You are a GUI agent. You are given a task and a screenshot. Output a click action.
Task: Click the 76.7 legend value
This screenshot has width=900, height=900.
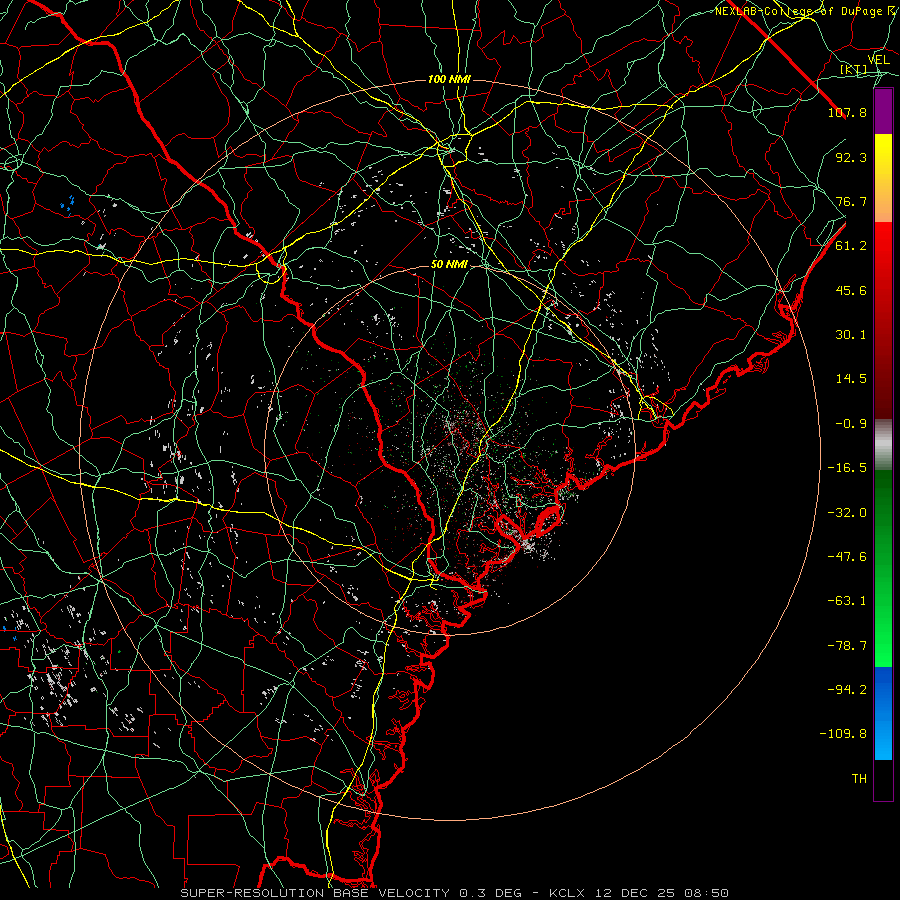[x=851, y=201]
